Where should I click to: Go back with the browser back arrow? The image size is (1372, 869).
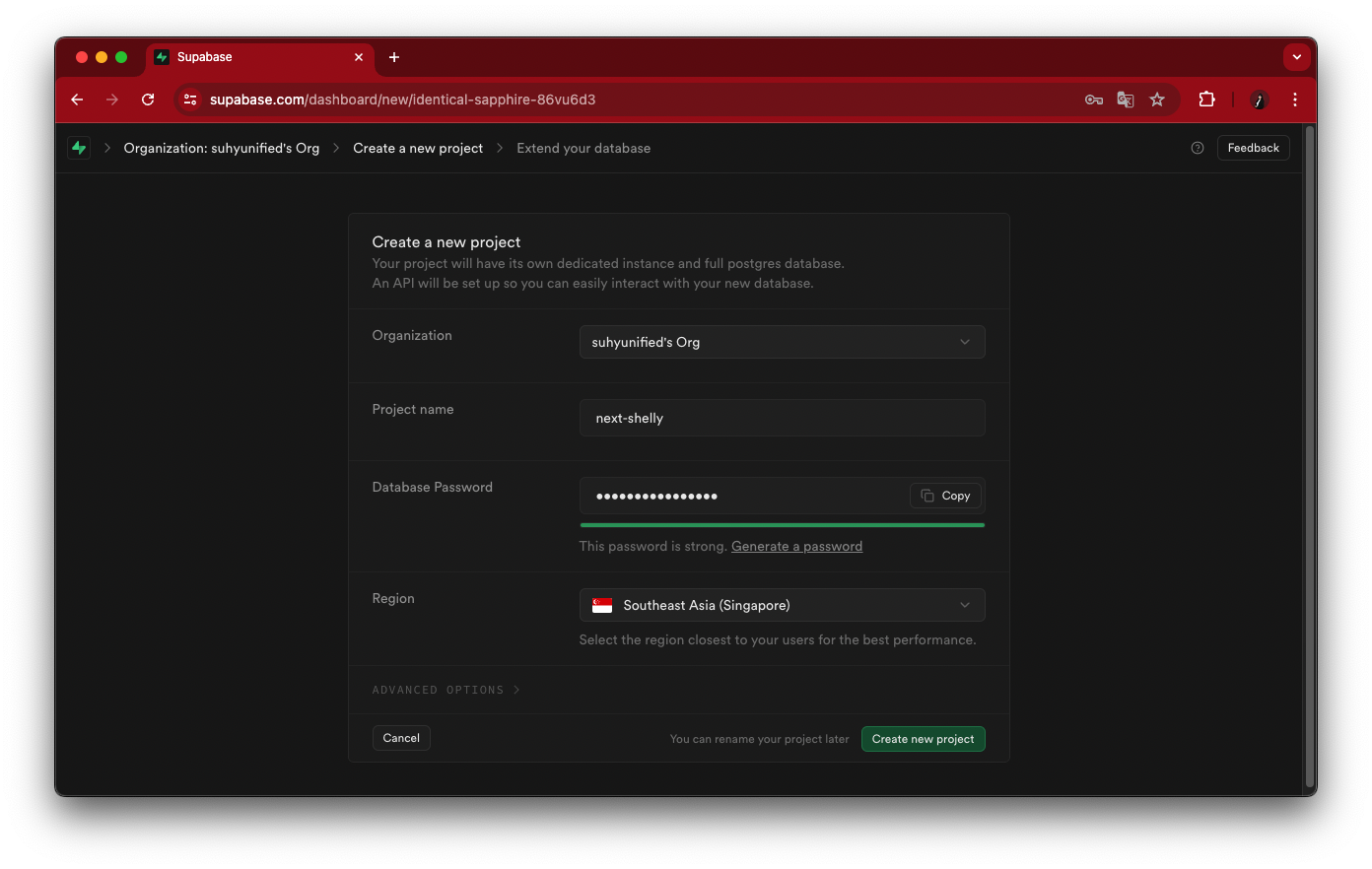pos(77,100)
